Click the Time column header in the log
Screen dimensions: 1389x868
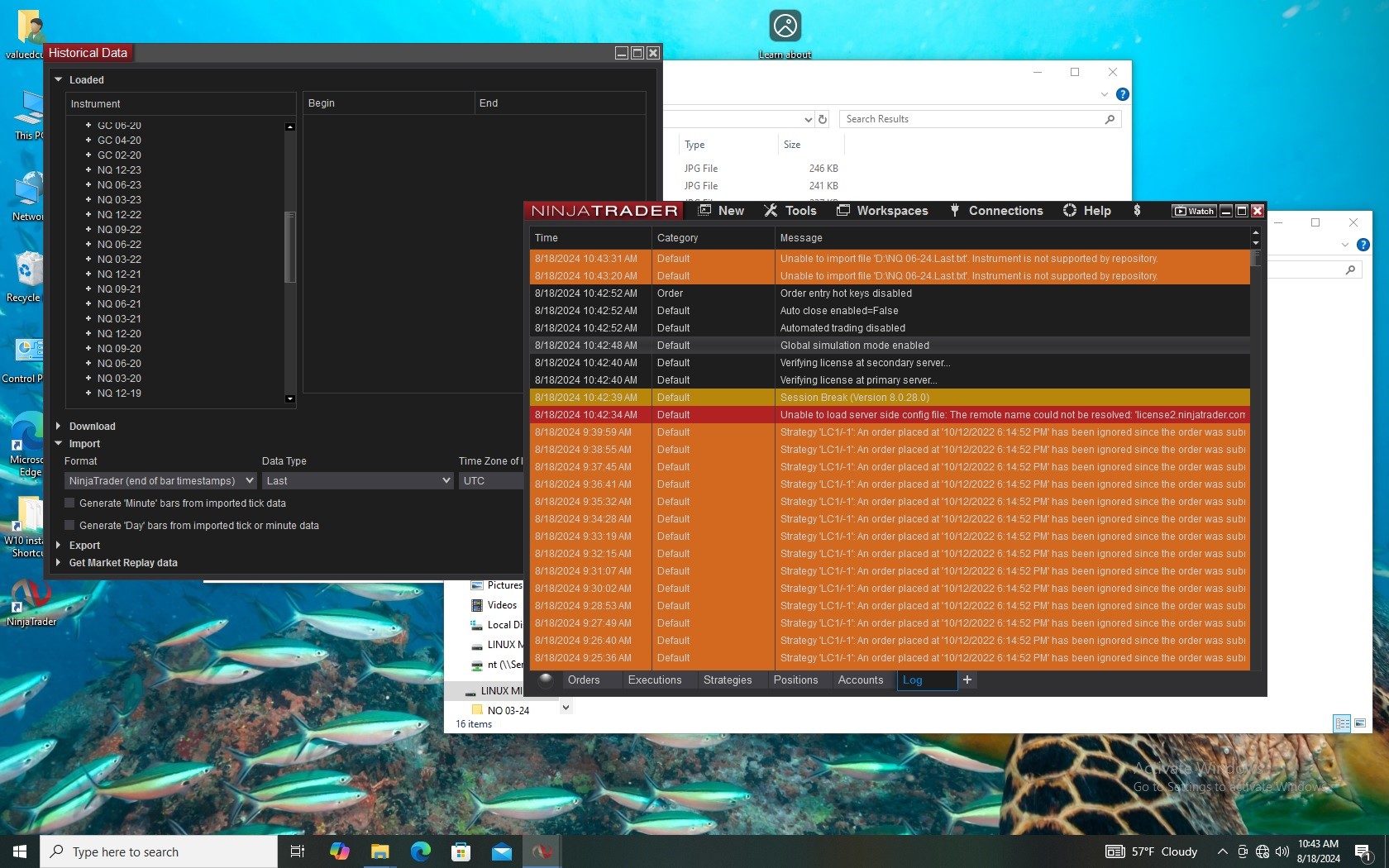point(590,238)
